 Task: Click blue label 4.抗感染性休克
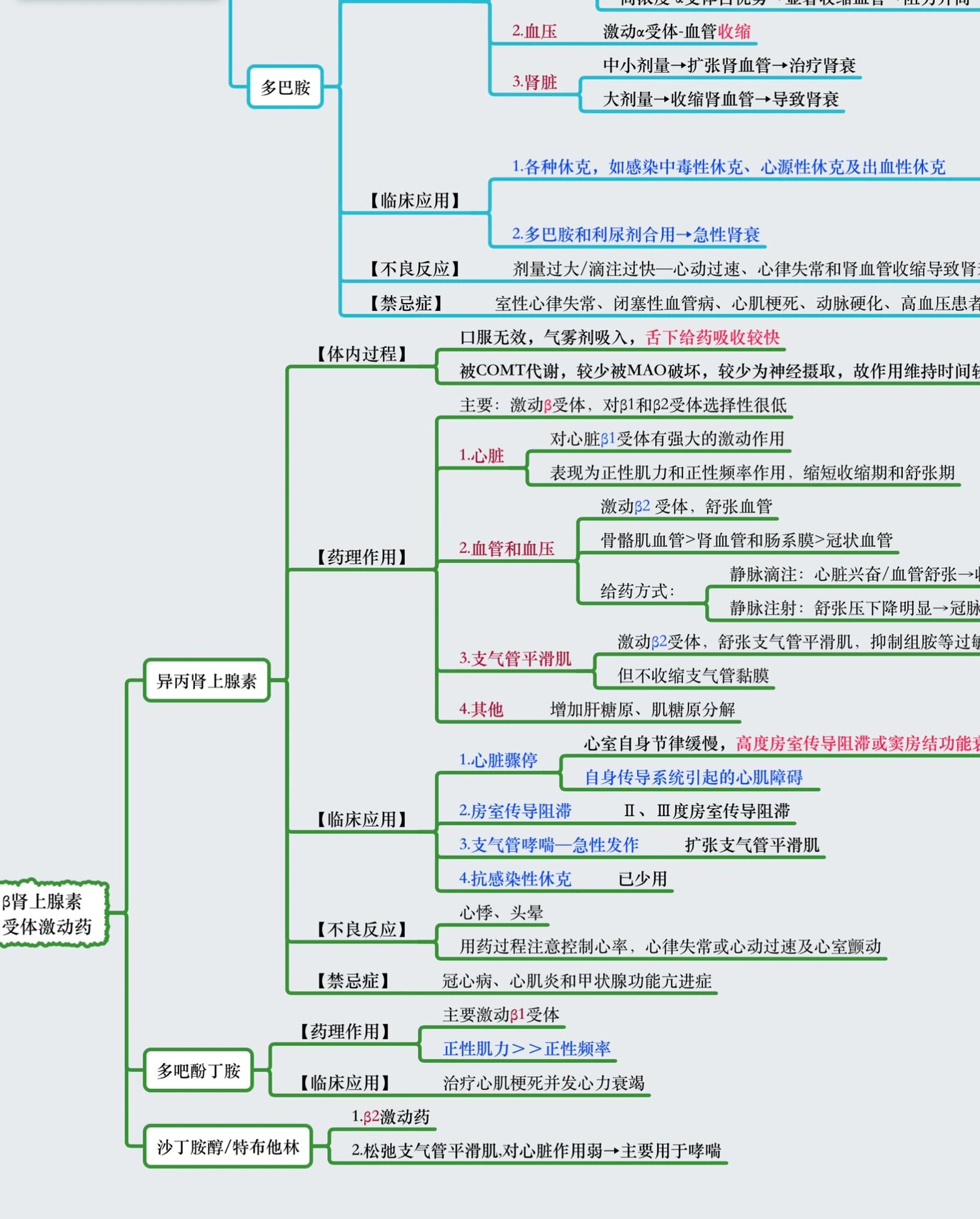point(515,879)
